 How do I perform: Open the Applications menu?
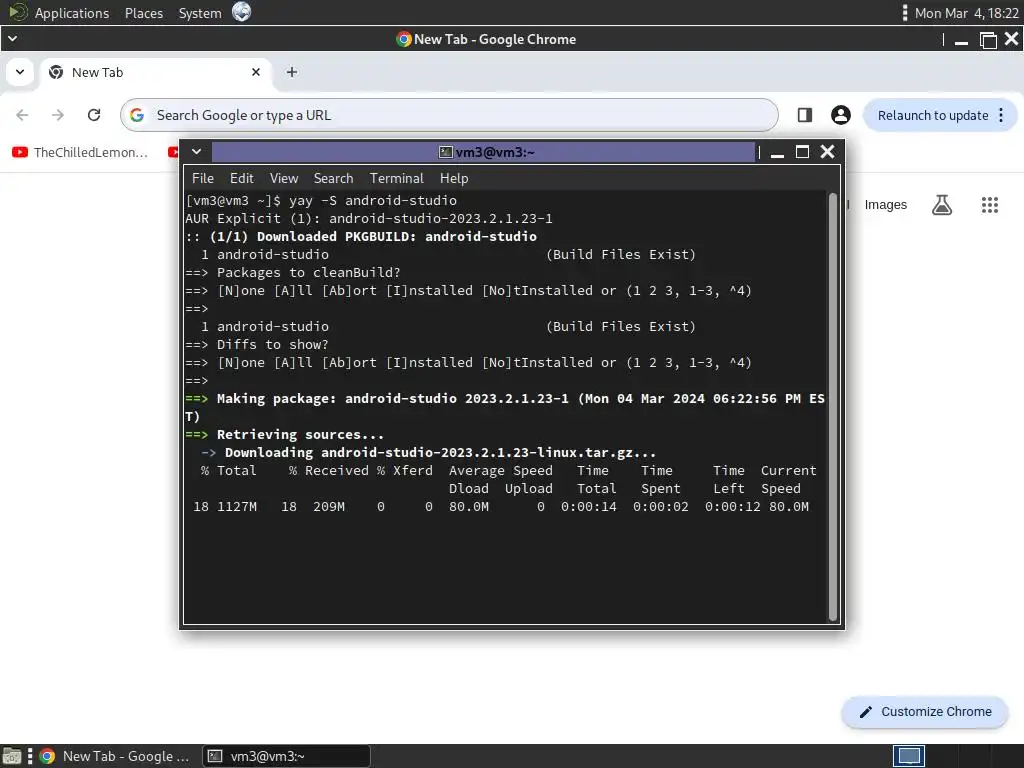[x=71, y=13]
